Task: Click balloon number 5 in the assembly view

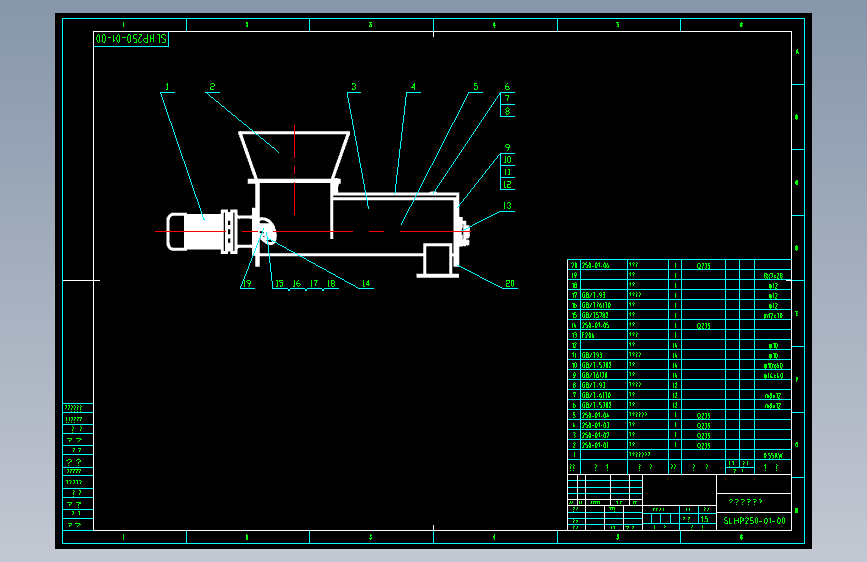Action: tap(476, 87)
